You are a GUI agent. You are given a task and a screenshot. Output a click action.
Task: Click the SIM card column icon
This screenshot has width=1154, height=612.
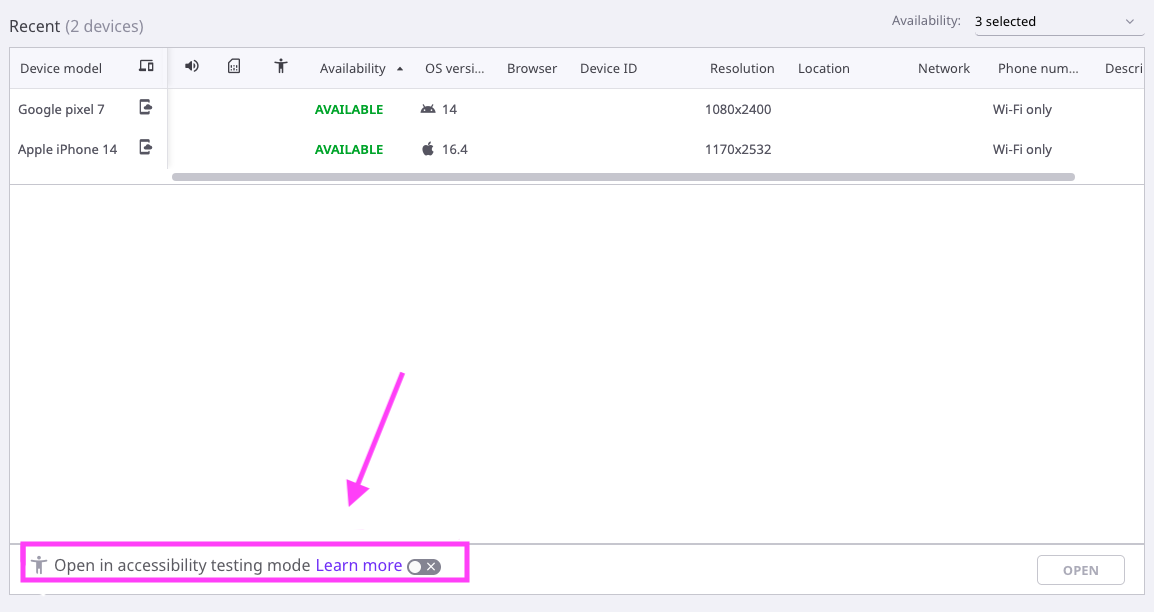click(x=234, y=67)
